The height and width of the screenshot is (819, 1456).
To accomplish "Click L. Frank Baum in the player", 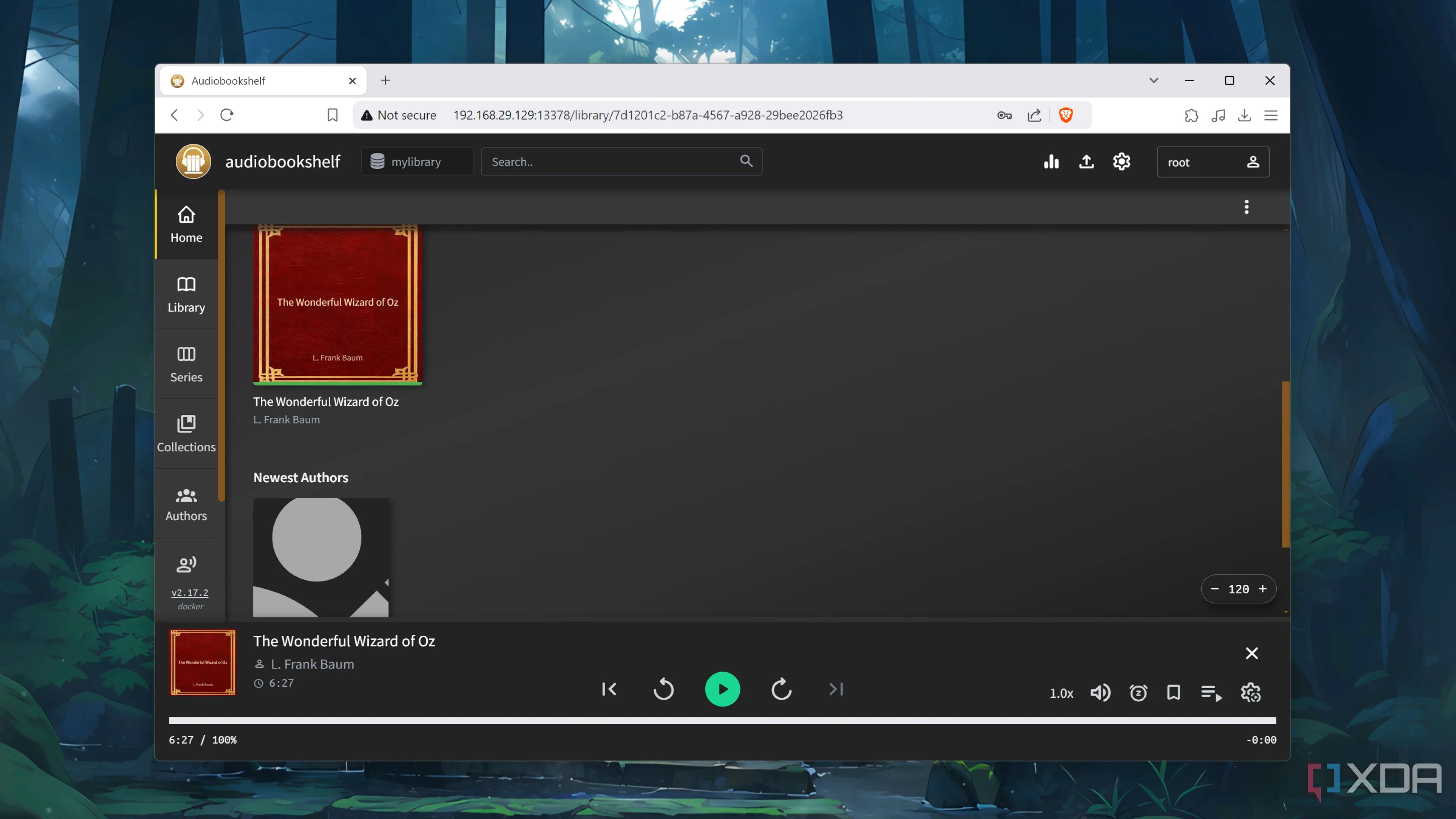I will coord(312,664).
